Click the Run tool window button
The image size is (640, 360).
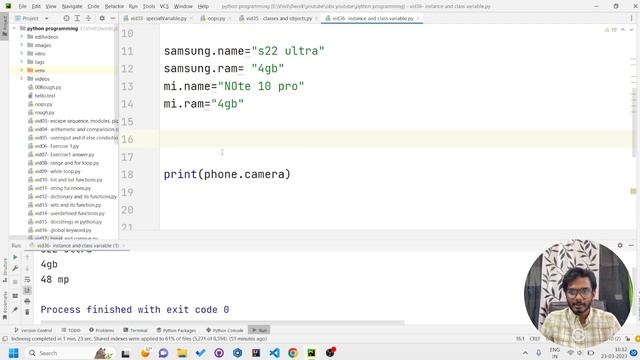tap(259, 330)
